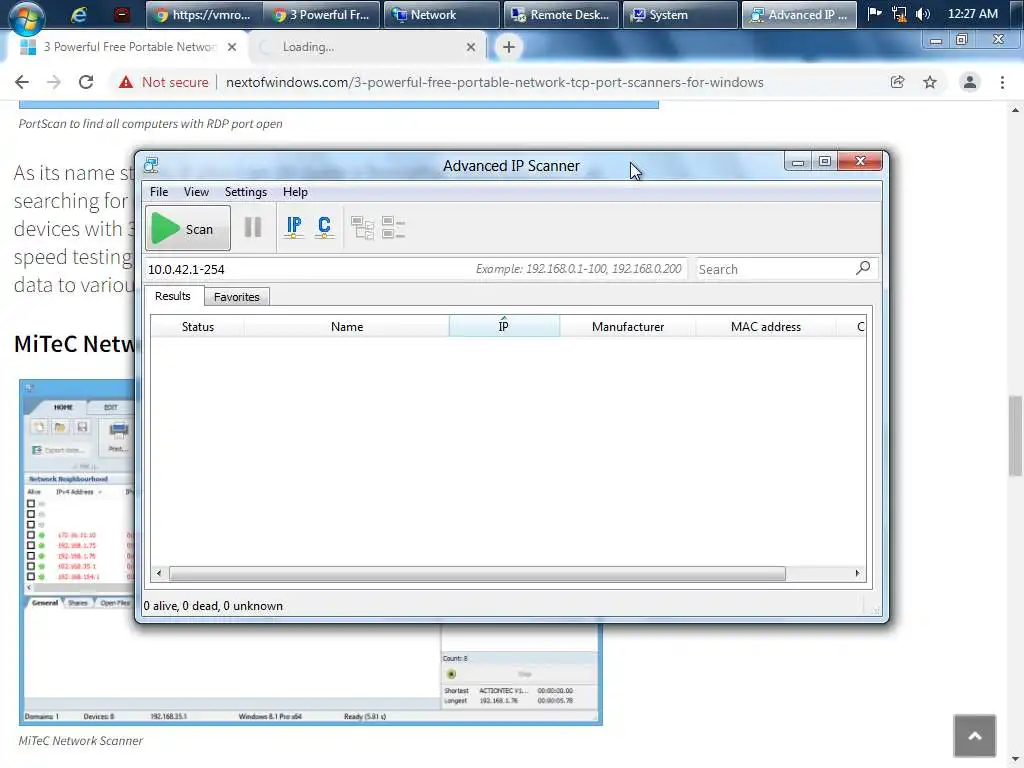Start scan with the green Scan button

[x=187, y=229]
